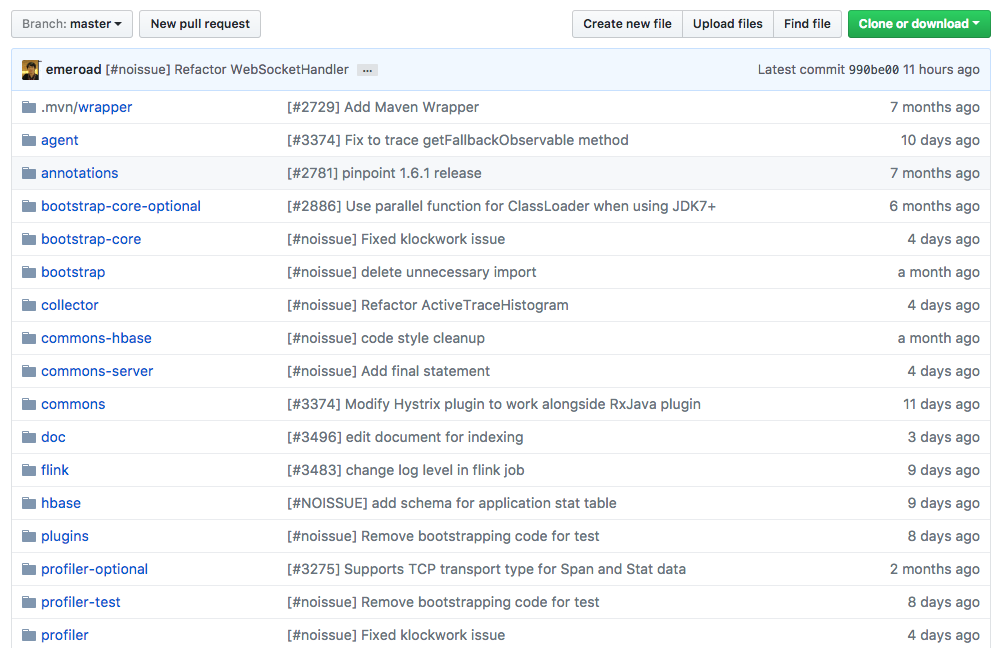999x648 pixels.
Task: Click folder icon next to agent
Action: coord(29,140)
